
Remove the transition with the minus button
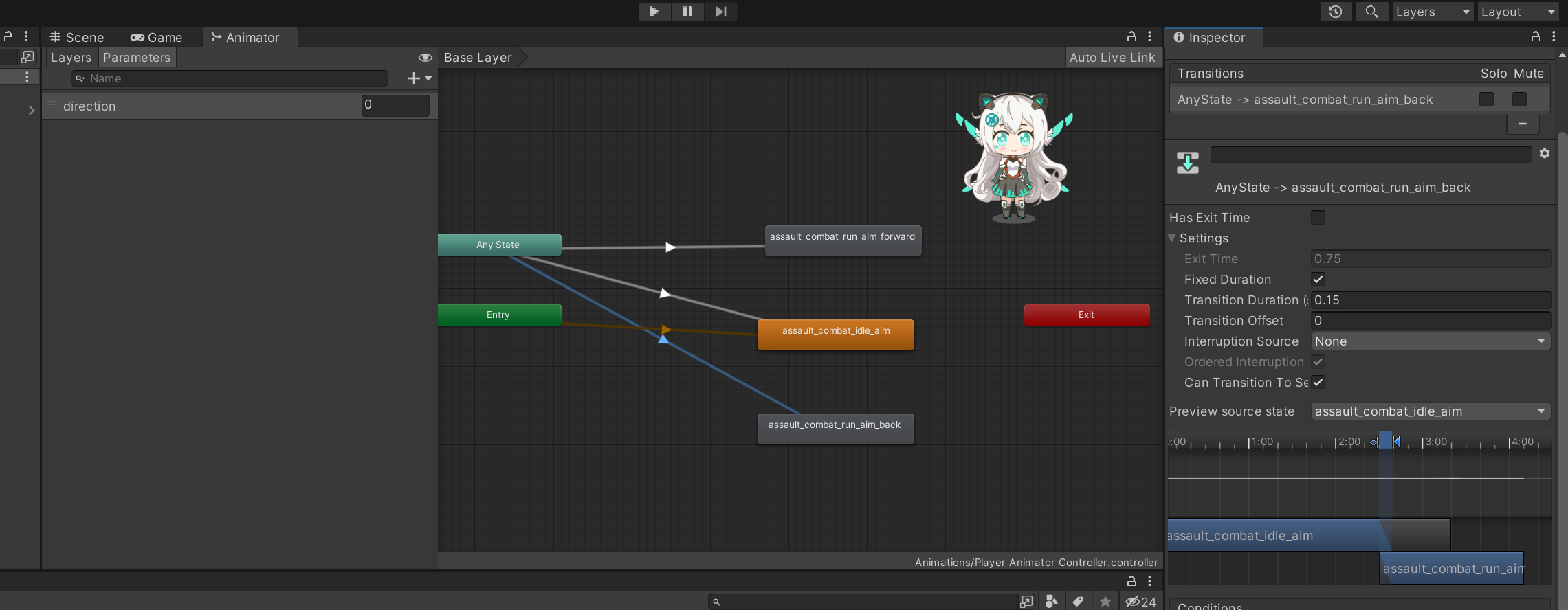(x=1523, y=124)
